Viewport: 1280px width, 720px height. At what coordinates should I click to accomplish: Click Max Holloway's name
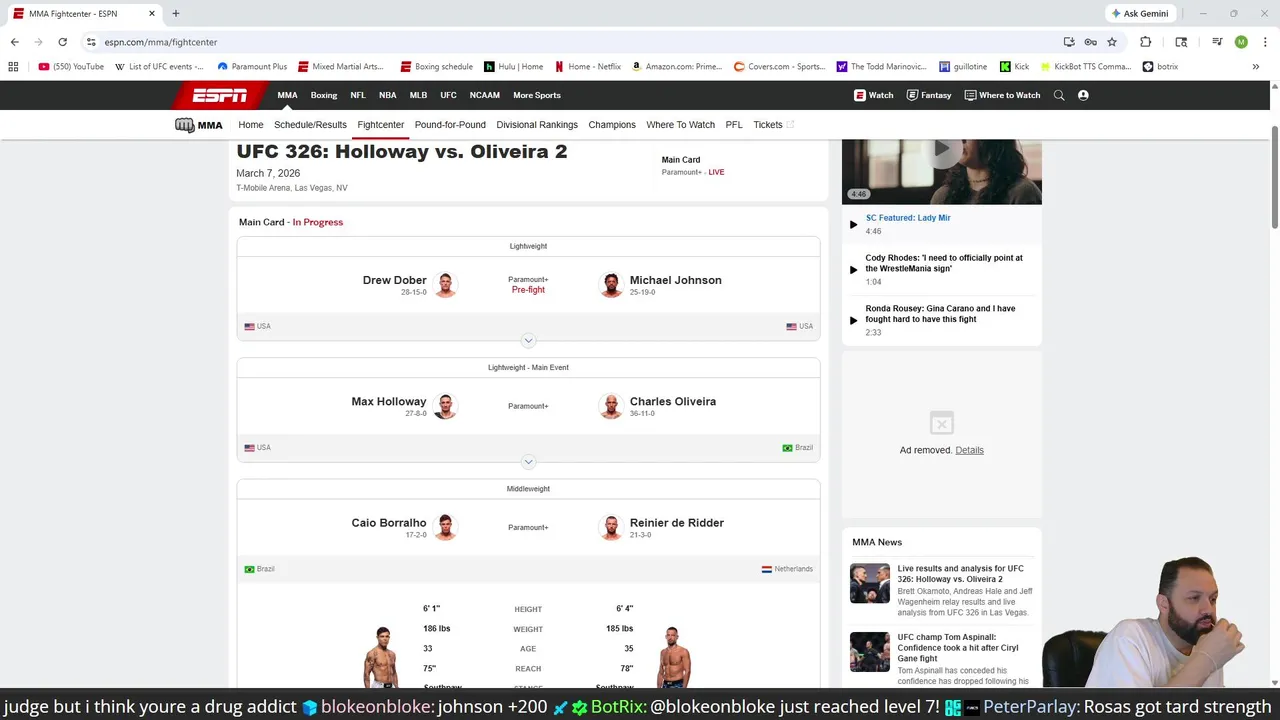tap(389, 401)
